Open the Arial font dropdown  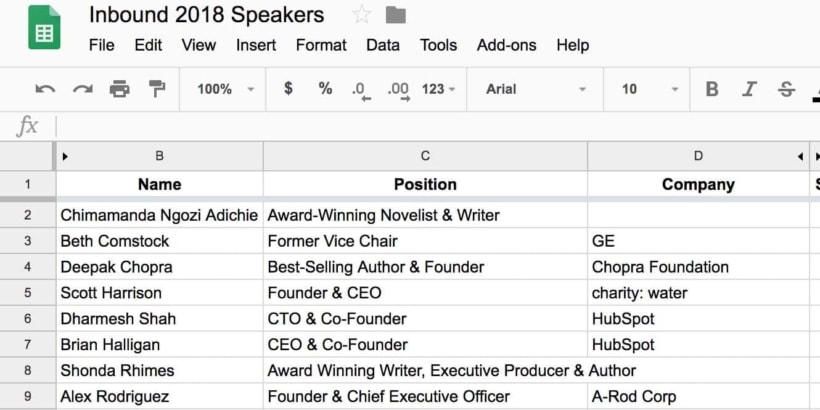[x=535, y=89]
